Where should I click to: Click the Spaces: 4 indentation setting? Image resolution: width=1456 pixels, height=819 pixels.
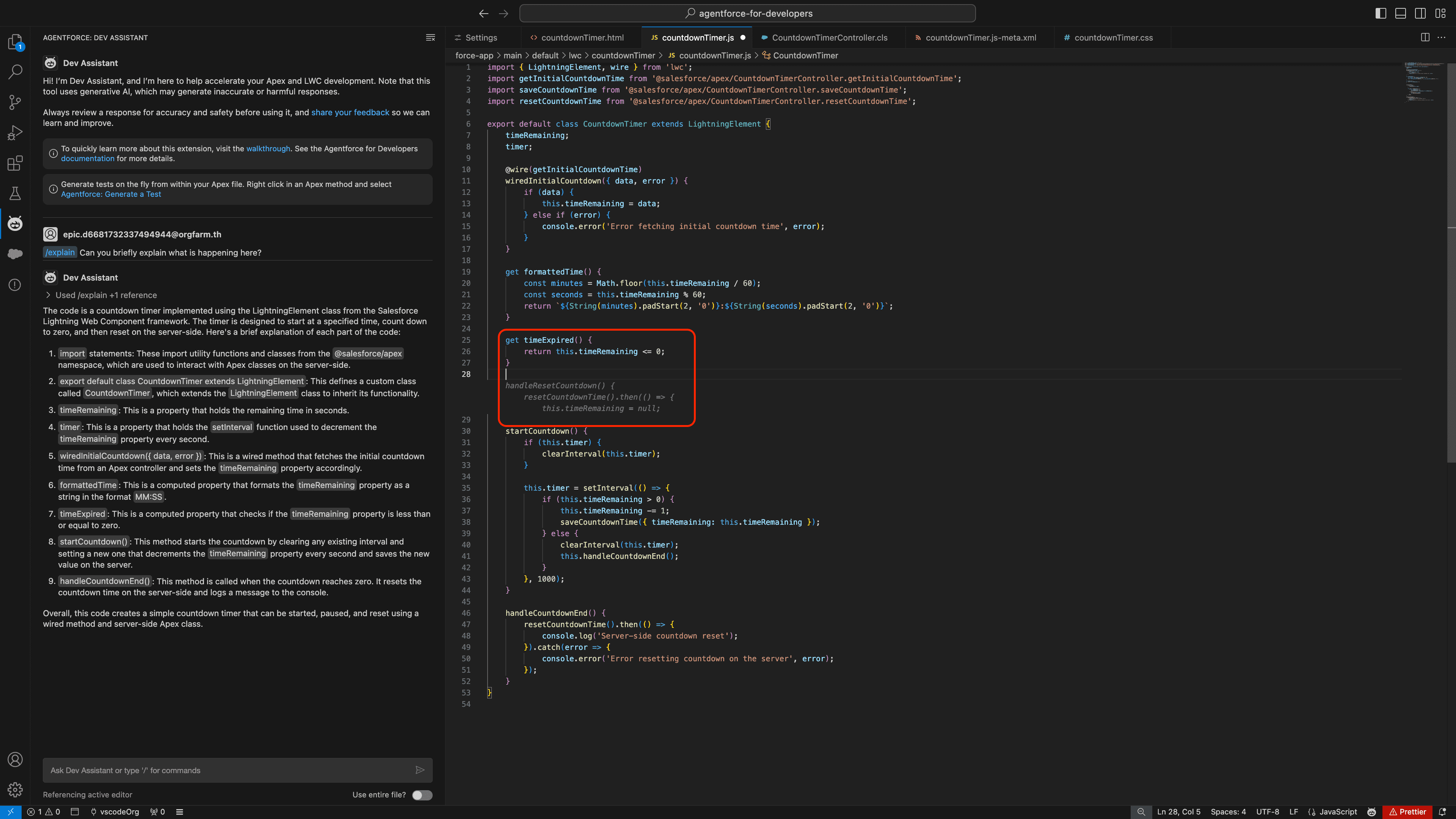tap(1228, 812)
